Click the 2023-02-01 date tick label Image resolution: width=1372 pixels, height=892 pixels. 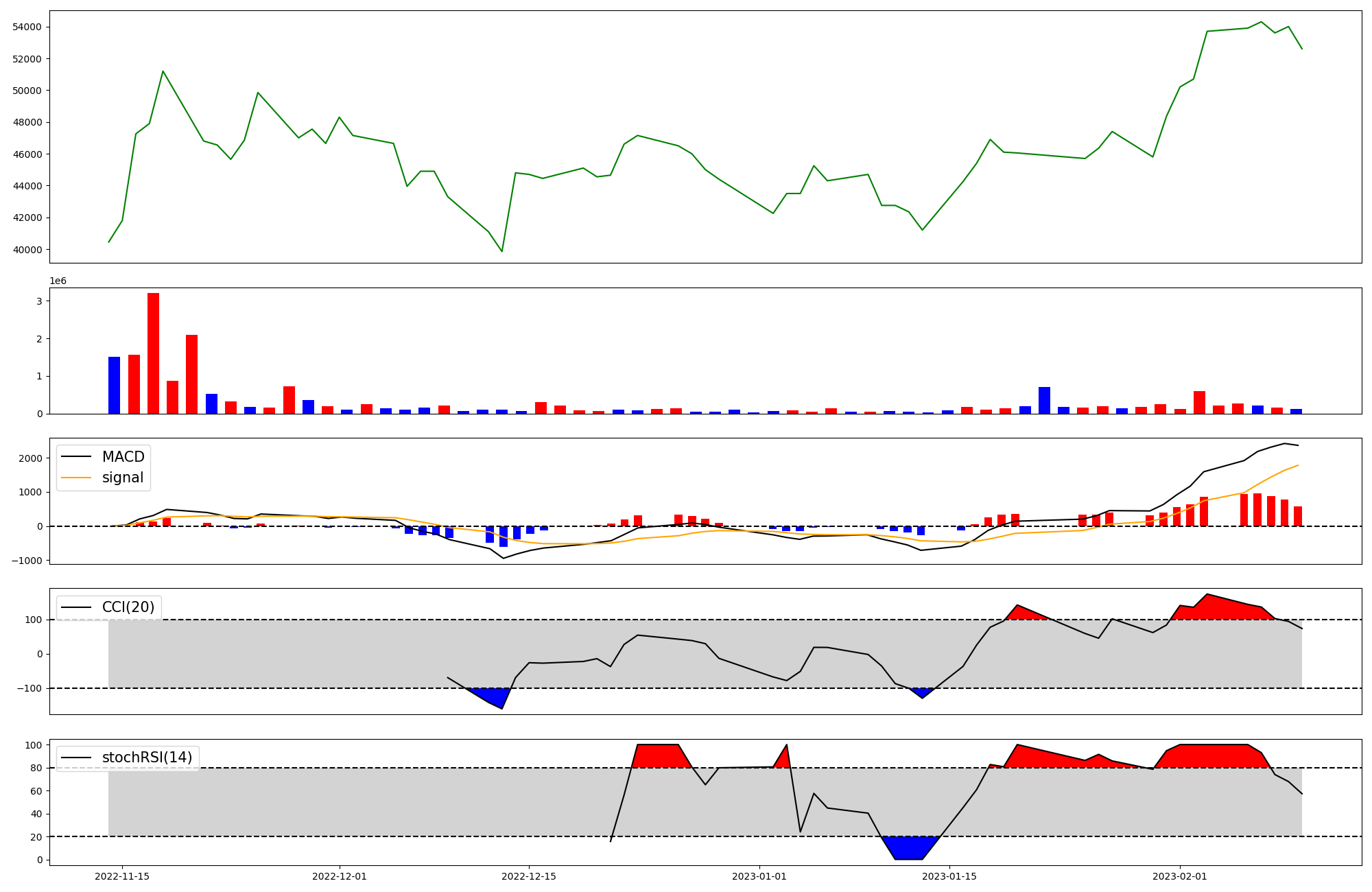click(1180, 876)
